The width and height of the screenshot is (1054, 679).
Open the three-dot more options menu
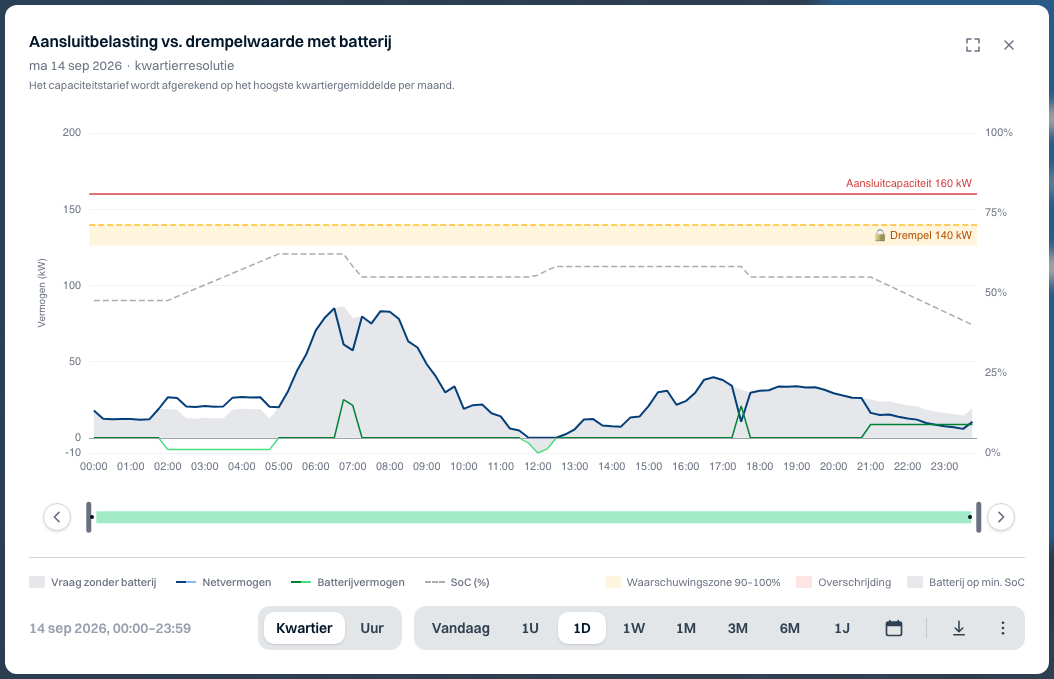(1002, 628)
